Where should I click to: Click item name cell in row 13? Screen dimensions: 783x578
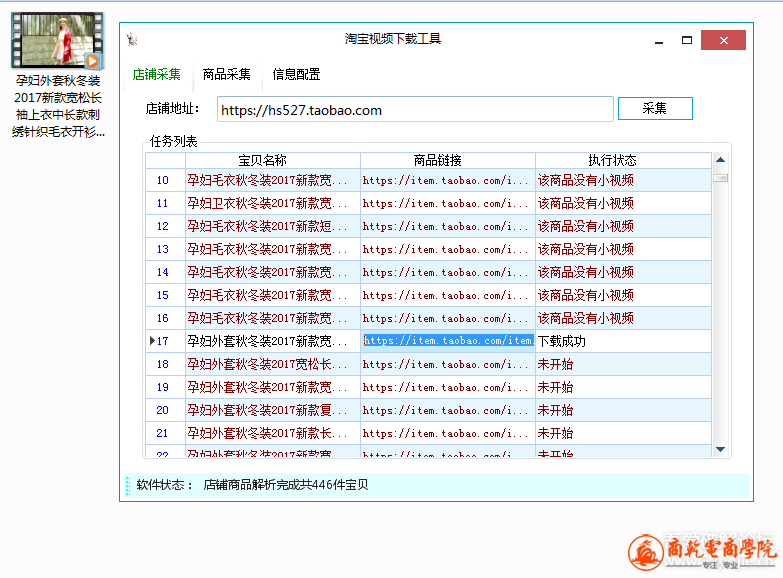(x=273, y=249)
